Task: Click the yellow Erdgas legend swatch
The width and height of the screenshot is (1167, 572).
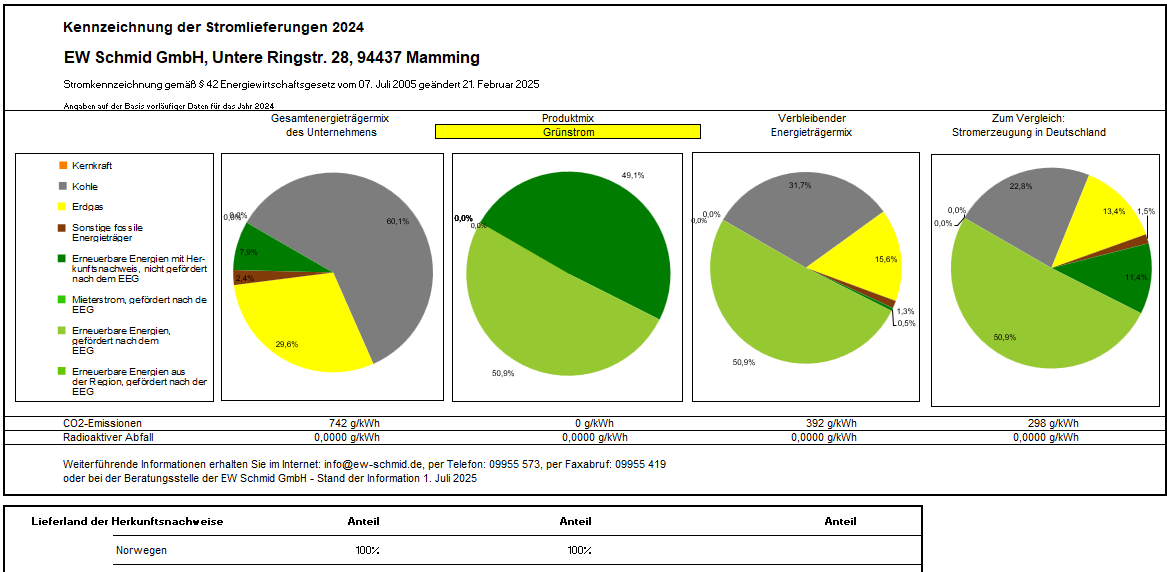Action: point(64,207)
